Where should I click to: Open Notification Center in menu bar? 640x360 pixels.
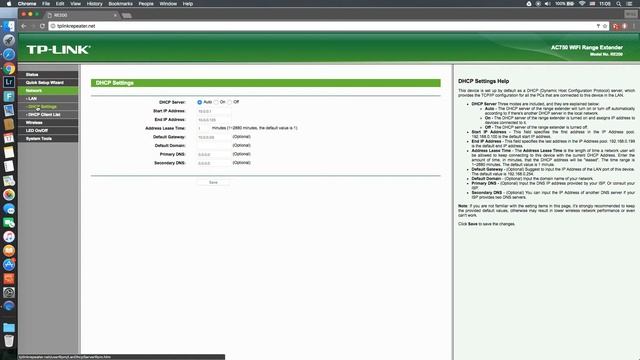(630, 4)
